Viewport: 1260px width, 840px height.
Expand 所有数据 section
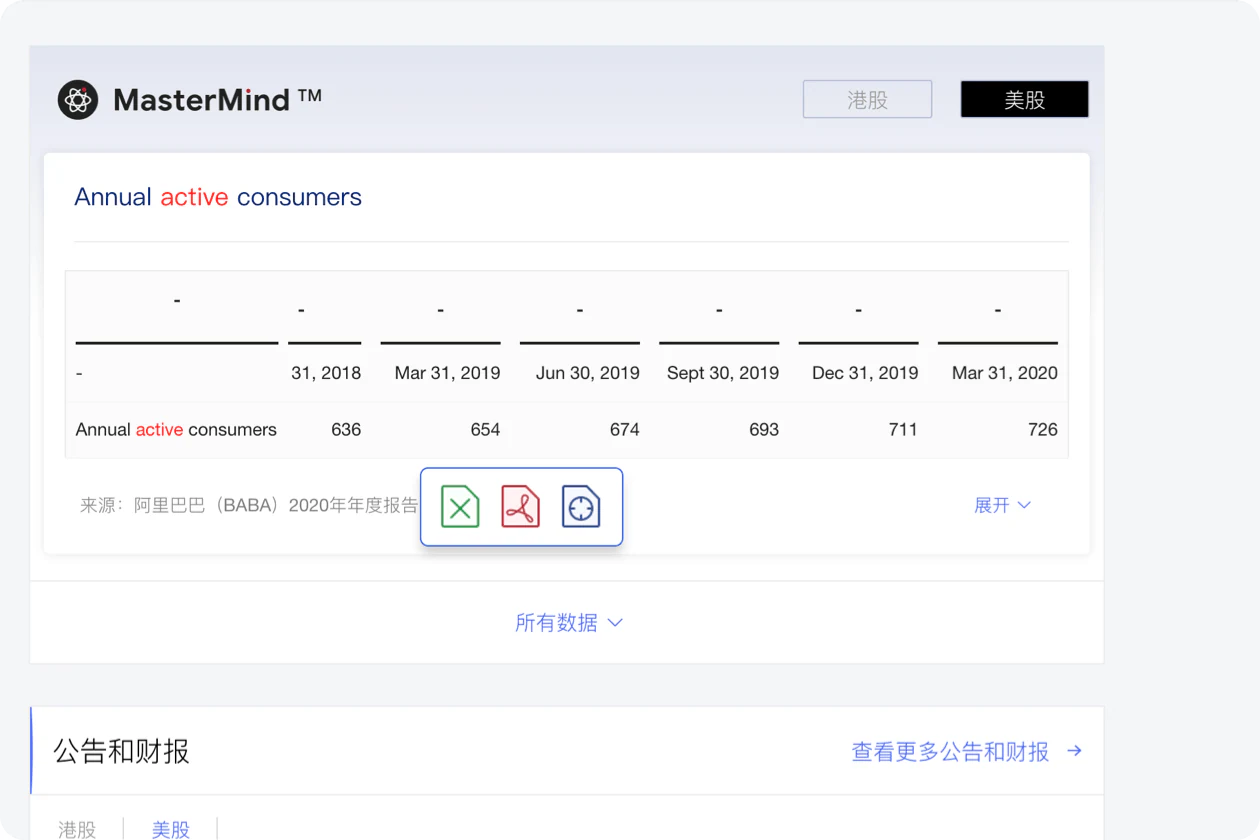[569, 623]
